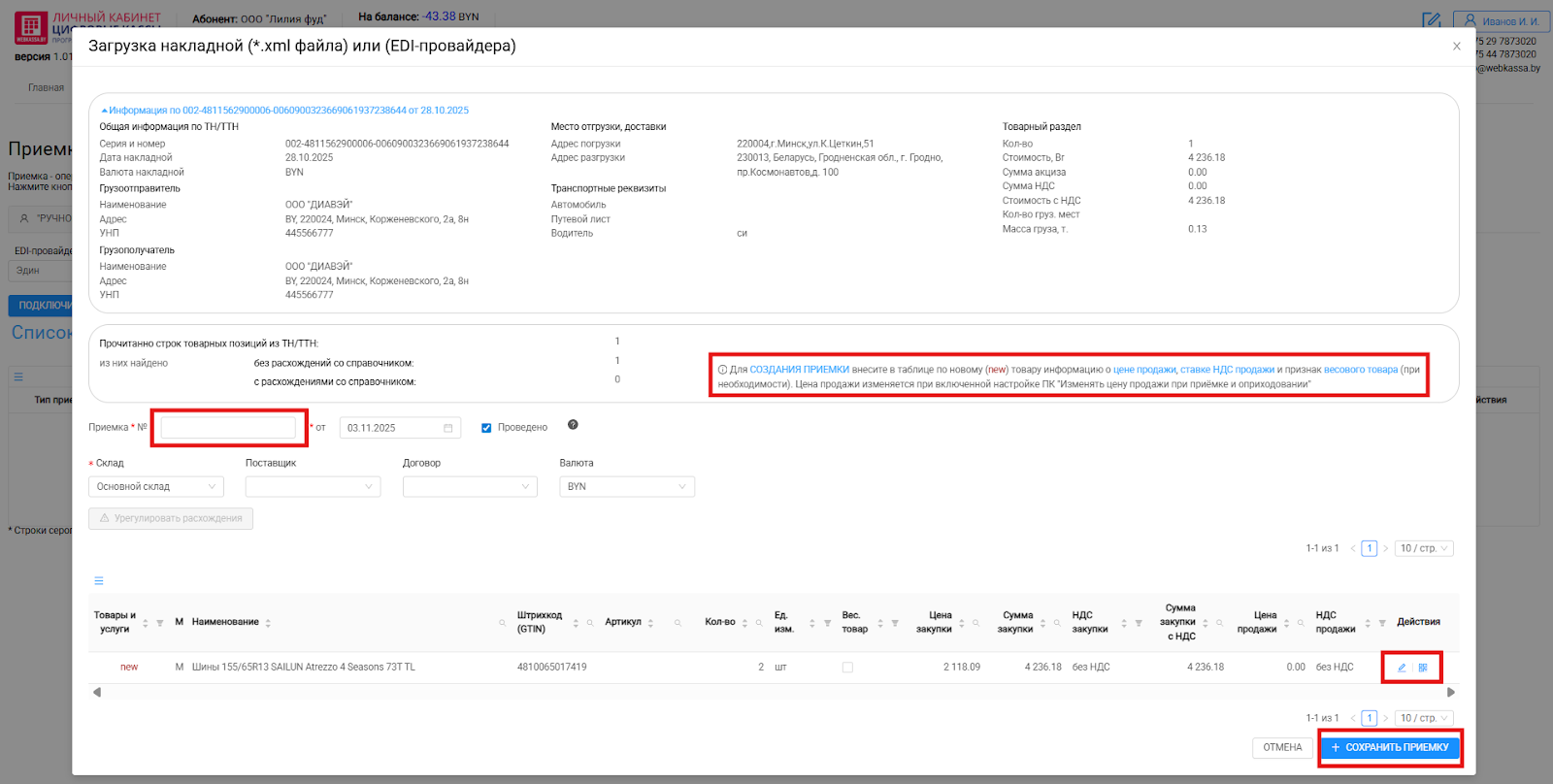Open the Валюта dropdown showing BYN

tap(627, 487)
